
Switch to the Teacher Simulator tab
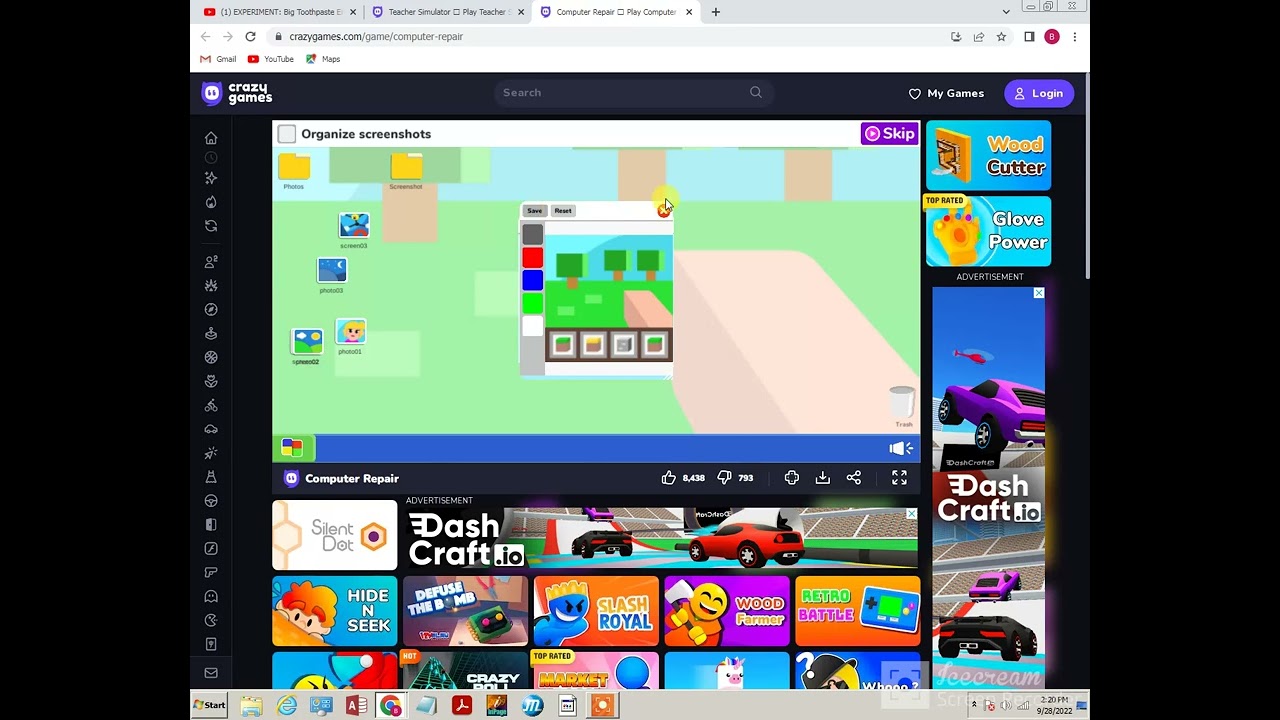448,12
